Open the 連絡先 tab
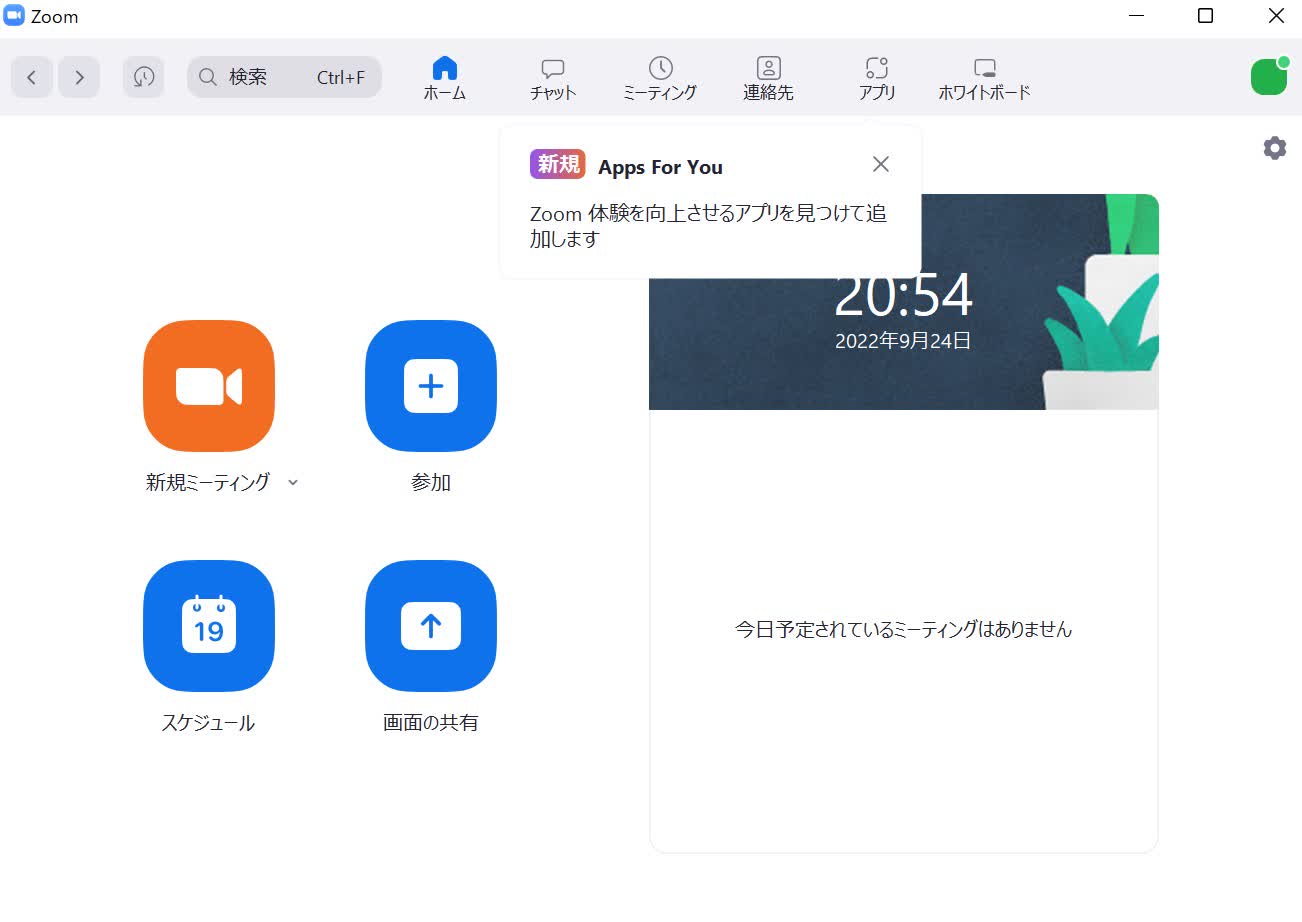1302x922 pixels. pos(768,79)
